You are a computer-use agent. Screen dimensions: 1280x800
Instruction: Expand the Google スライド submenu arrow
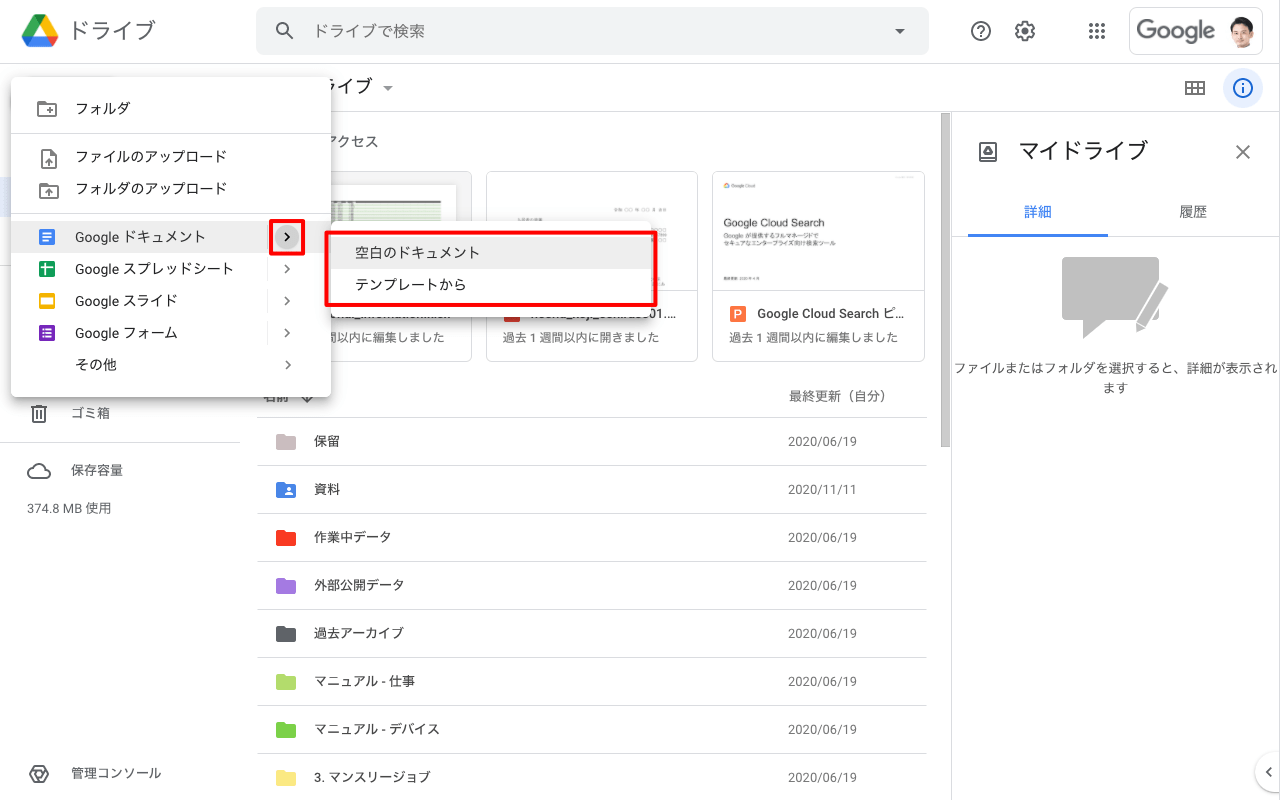[x=287, y=301]
